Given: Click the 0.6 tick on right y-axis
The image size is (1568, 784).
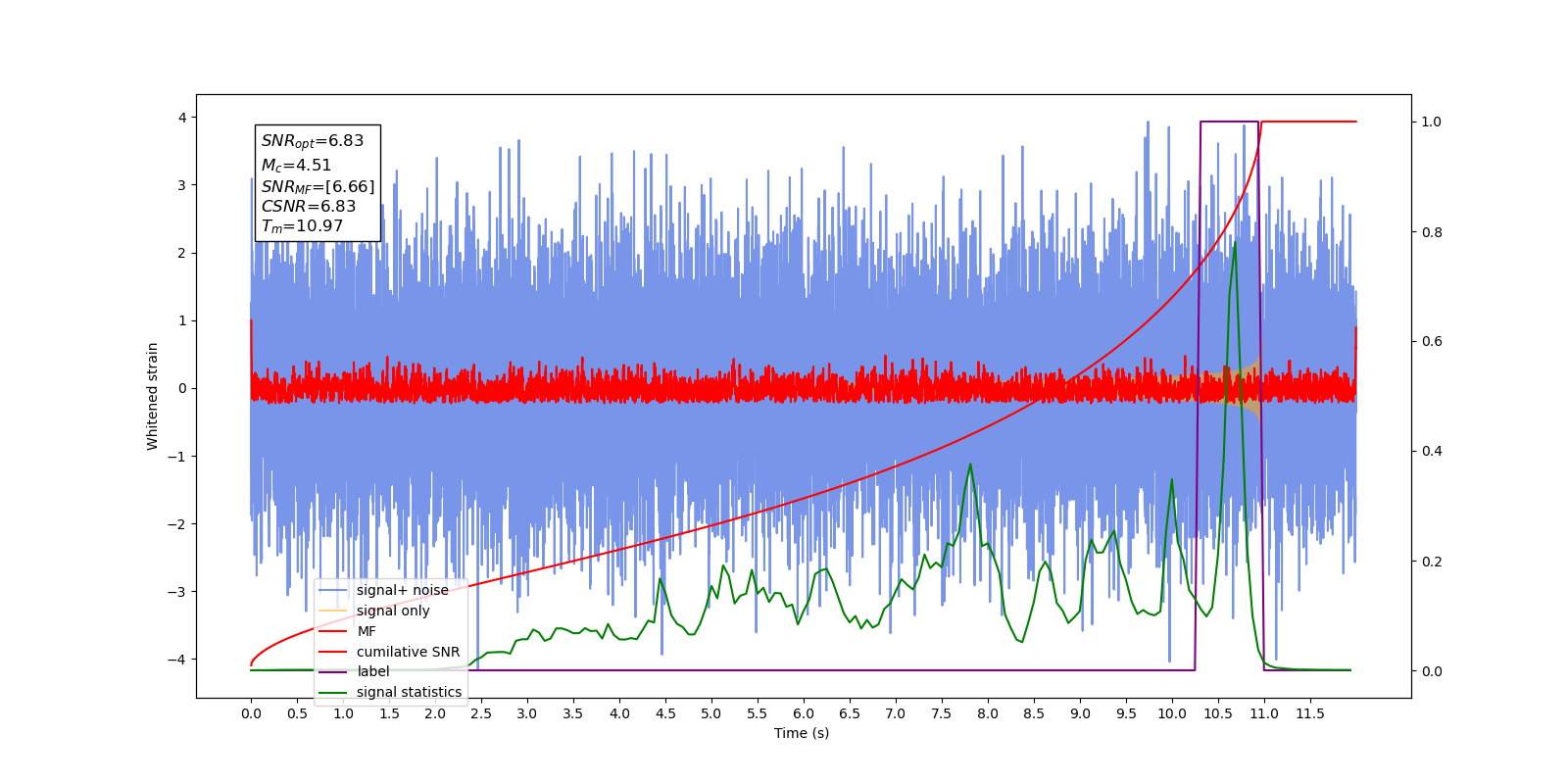Looking at the screenshot, I should point(1432,341).
